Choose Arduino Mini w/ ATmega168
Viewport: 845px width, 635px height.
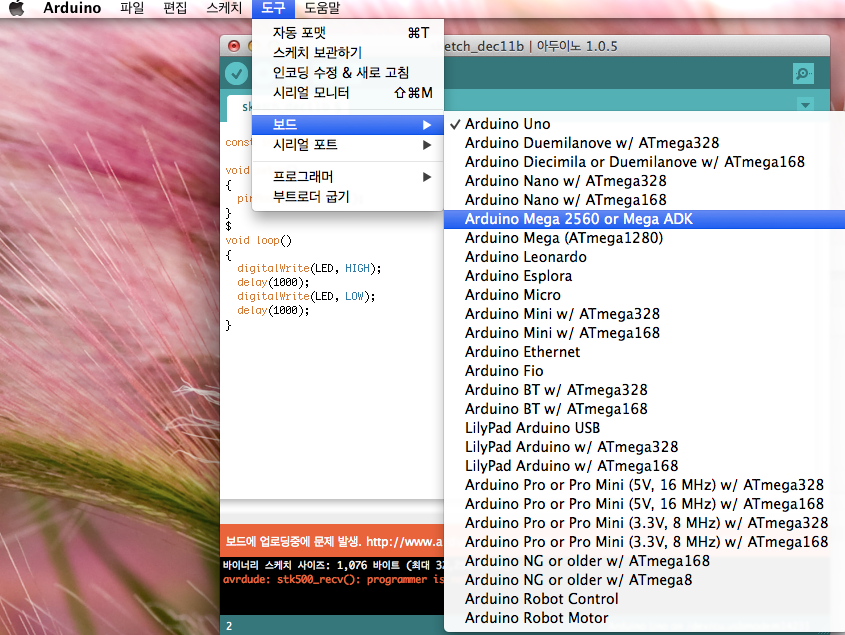(645, 333)
